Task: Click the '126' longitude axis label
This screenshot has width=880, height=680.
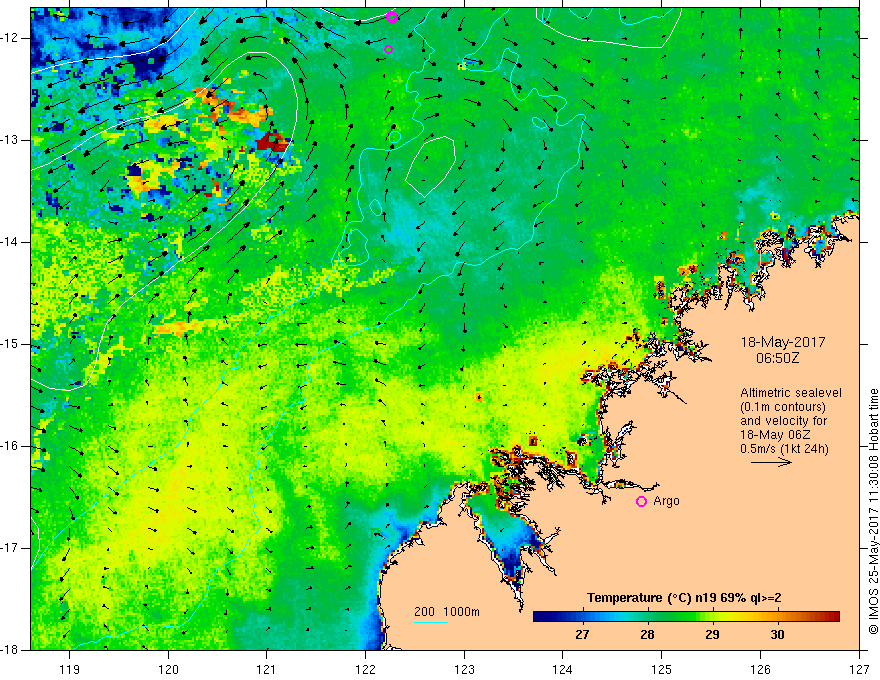Action: point(760,669)
